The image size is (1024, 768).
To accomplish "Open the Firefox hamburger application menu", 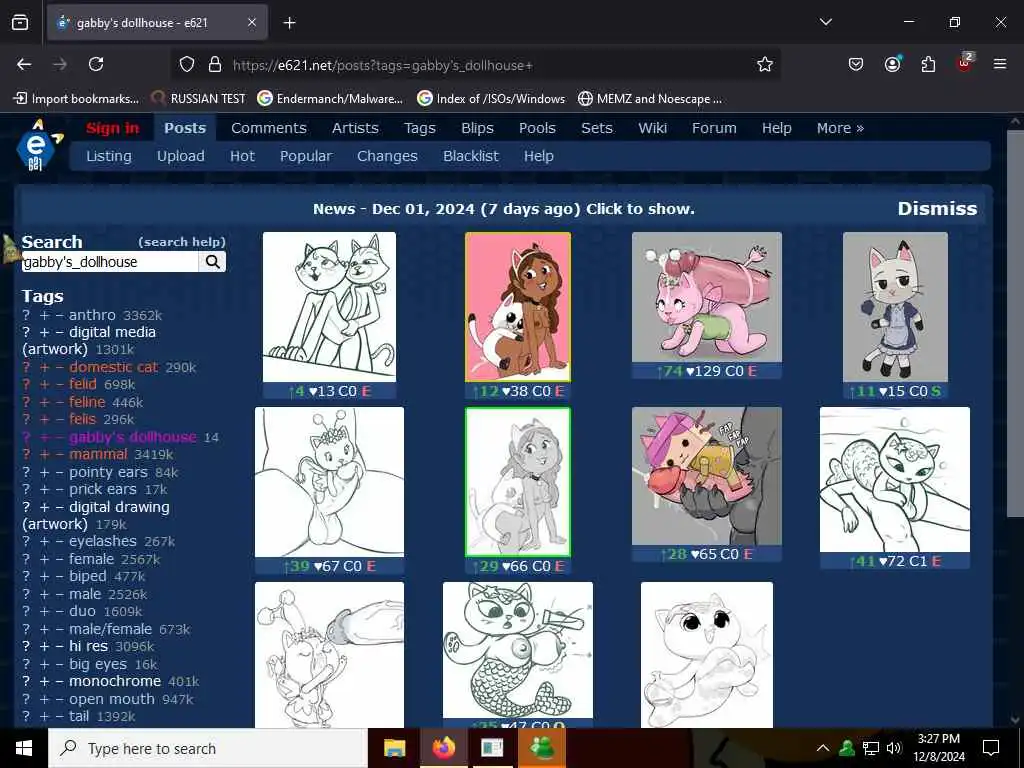I will (x=1000, y=64).
